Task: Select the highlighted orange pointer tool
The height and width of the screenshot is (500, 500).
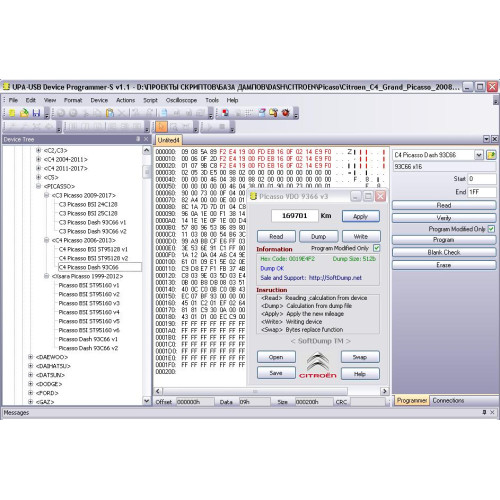Action: click(x=162, y=126)
